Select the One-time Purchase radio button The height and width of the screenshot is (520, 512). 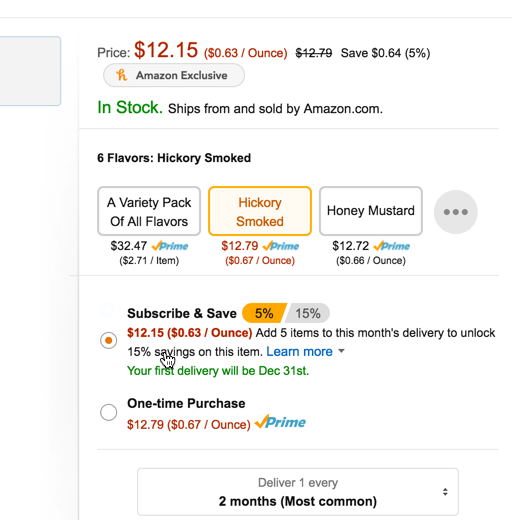click(108, 412)
